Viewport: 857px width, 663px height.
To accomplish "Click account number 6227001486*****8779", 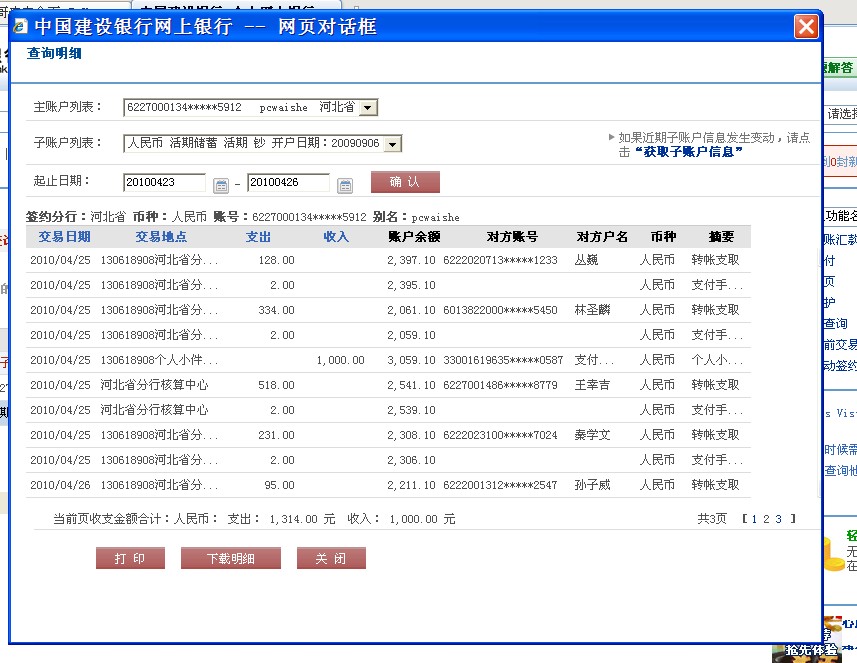I will (x=500, y=385).
